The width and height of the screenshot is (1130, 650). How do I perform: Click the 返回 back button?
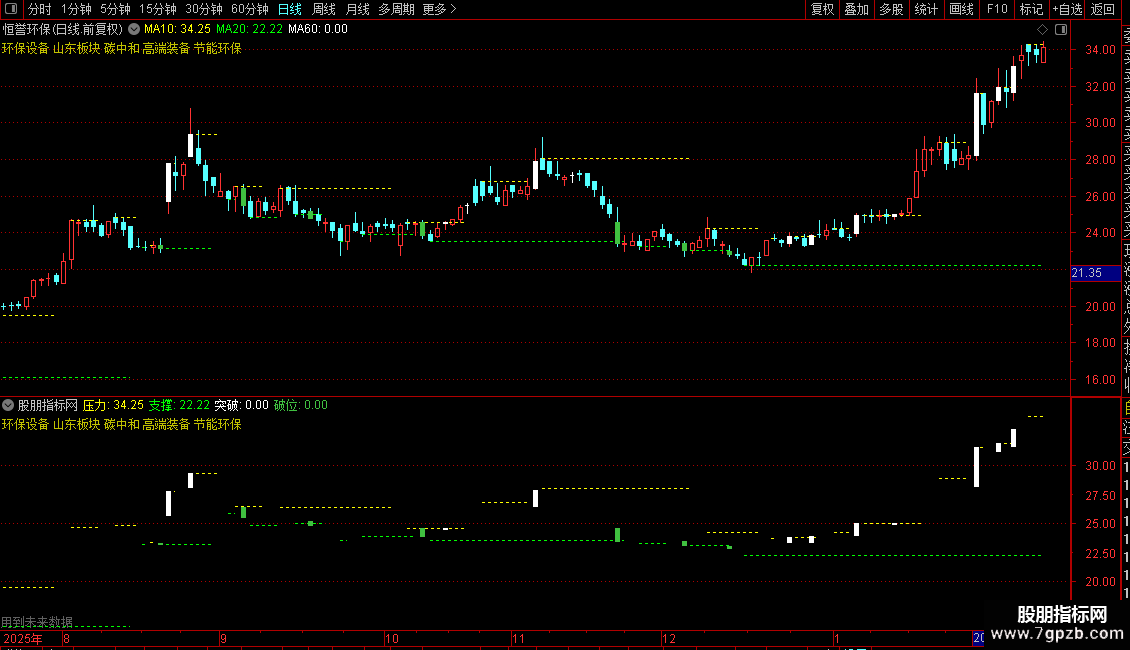pyautogui.click(x=1103, y=9)
